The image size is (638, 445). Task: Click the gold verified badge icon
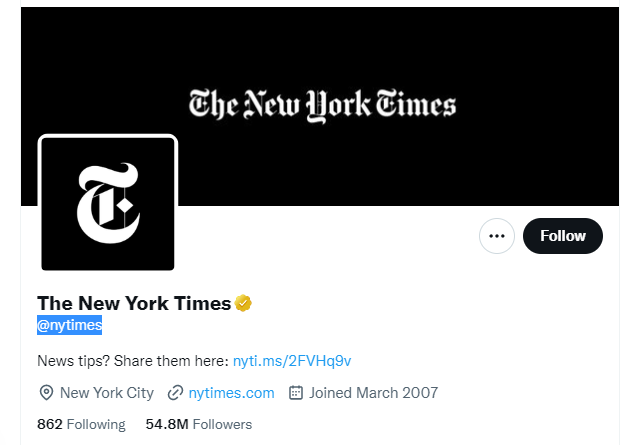pos(243,303)
